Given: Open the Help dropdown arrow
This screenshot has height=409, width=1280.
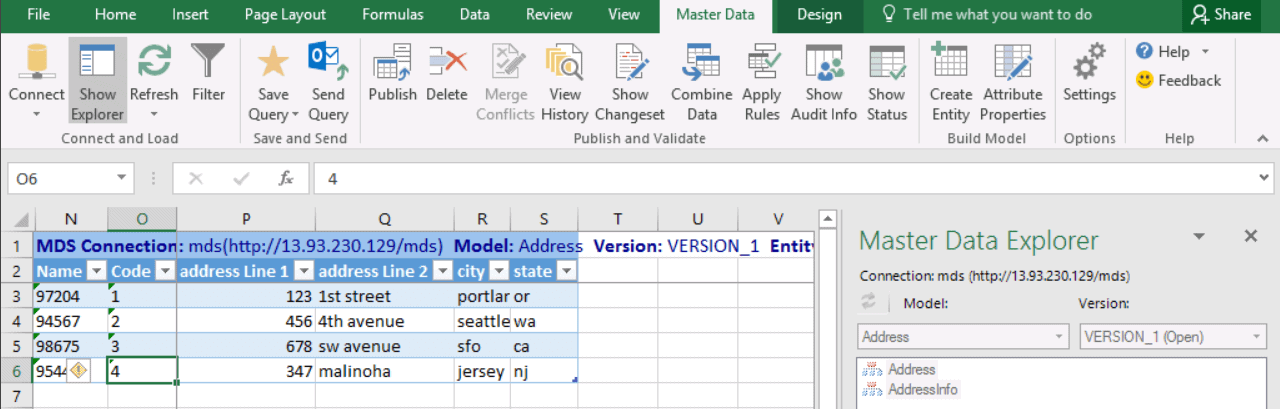Looking at the screenshot, I should [x=1205, y=51].
